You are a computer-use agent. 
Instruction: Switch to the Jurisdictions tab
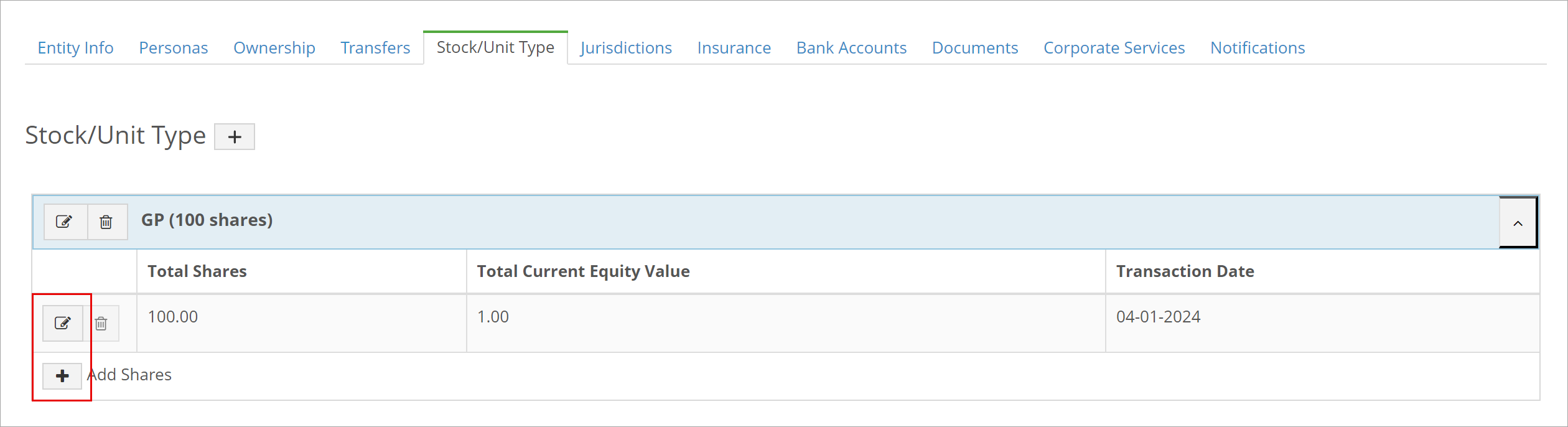[626, 48]
